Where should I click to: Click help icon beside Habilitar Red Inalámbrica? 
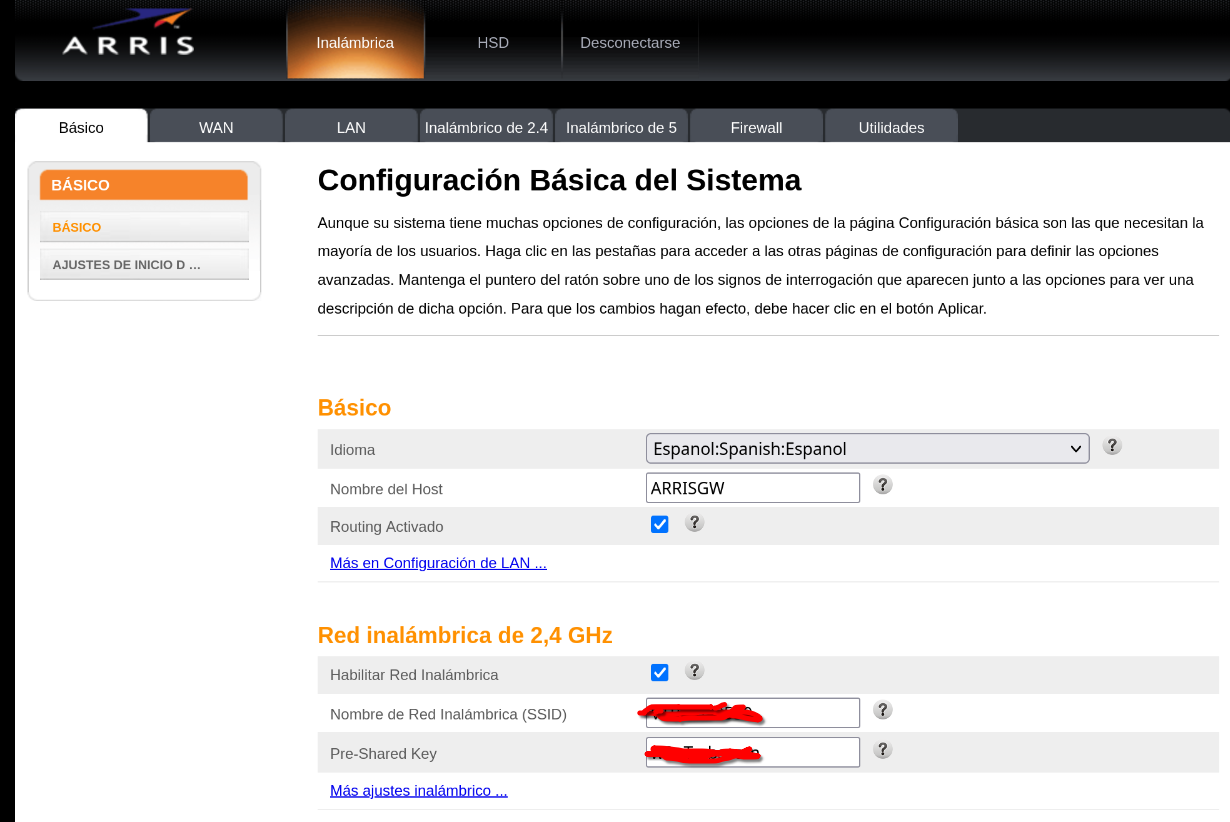point(694,671)
